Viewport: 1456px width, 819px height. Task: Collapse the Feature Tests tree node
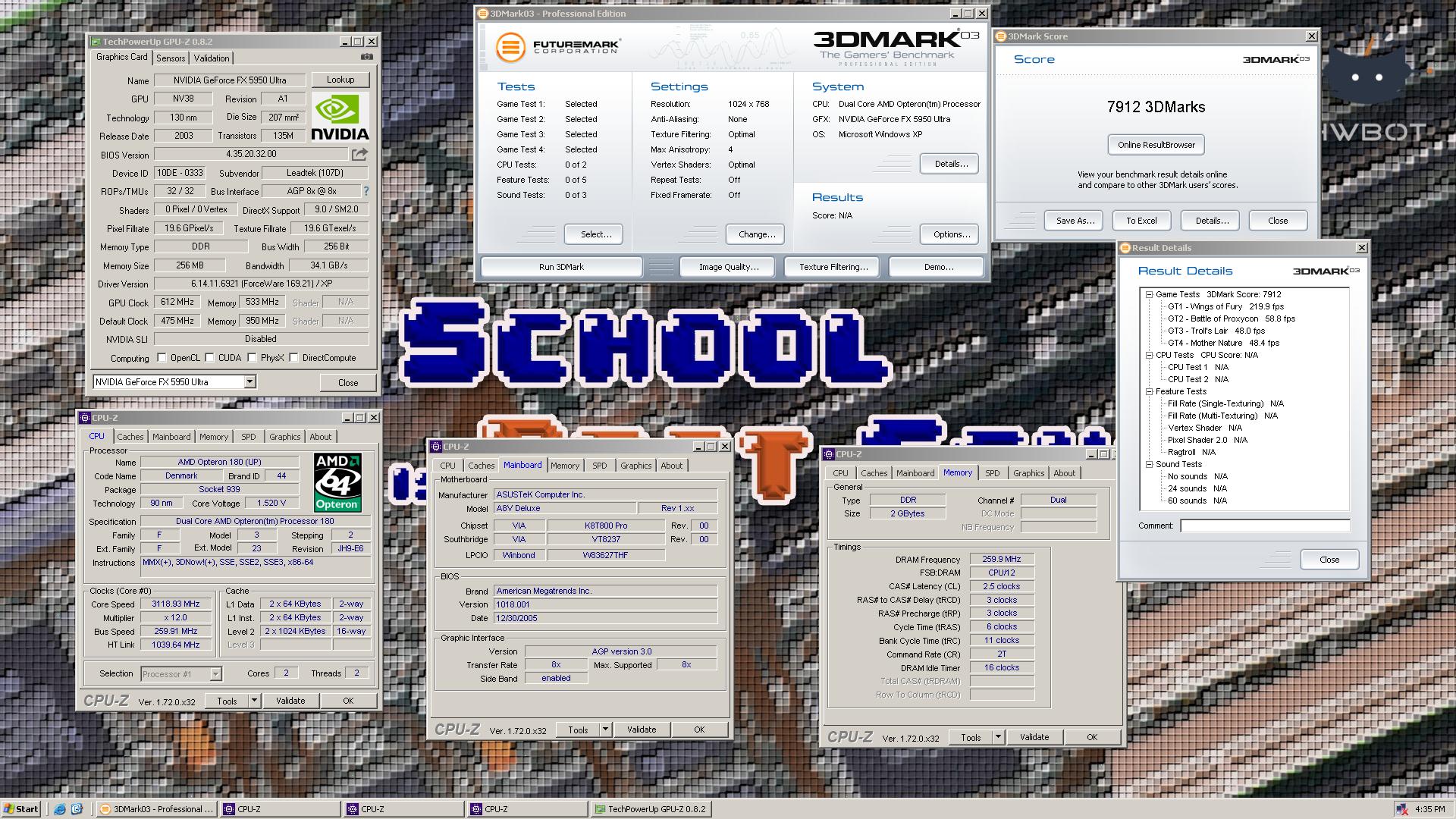click(x=1149, y=391)
